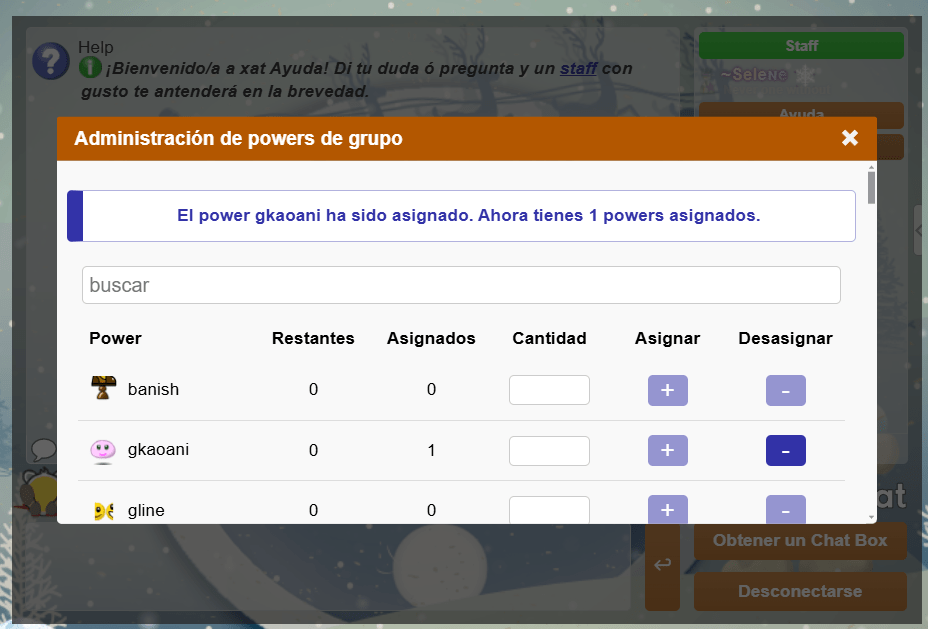Screen dimensions: 928x629
Task: Click the scroll-down arrow in dialog
Action: [x=871, y=517]
